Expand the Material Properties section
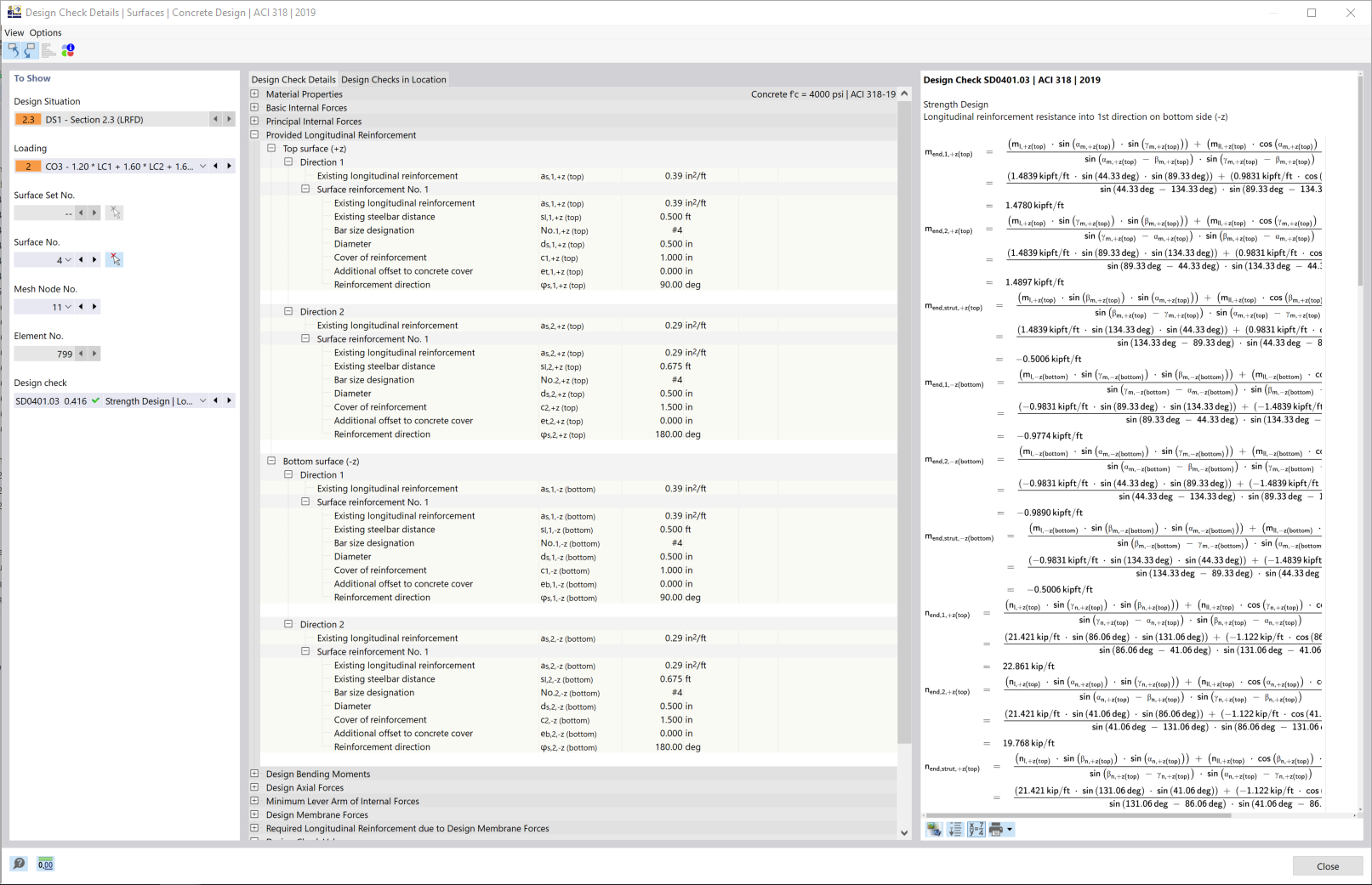 point(254,94)
